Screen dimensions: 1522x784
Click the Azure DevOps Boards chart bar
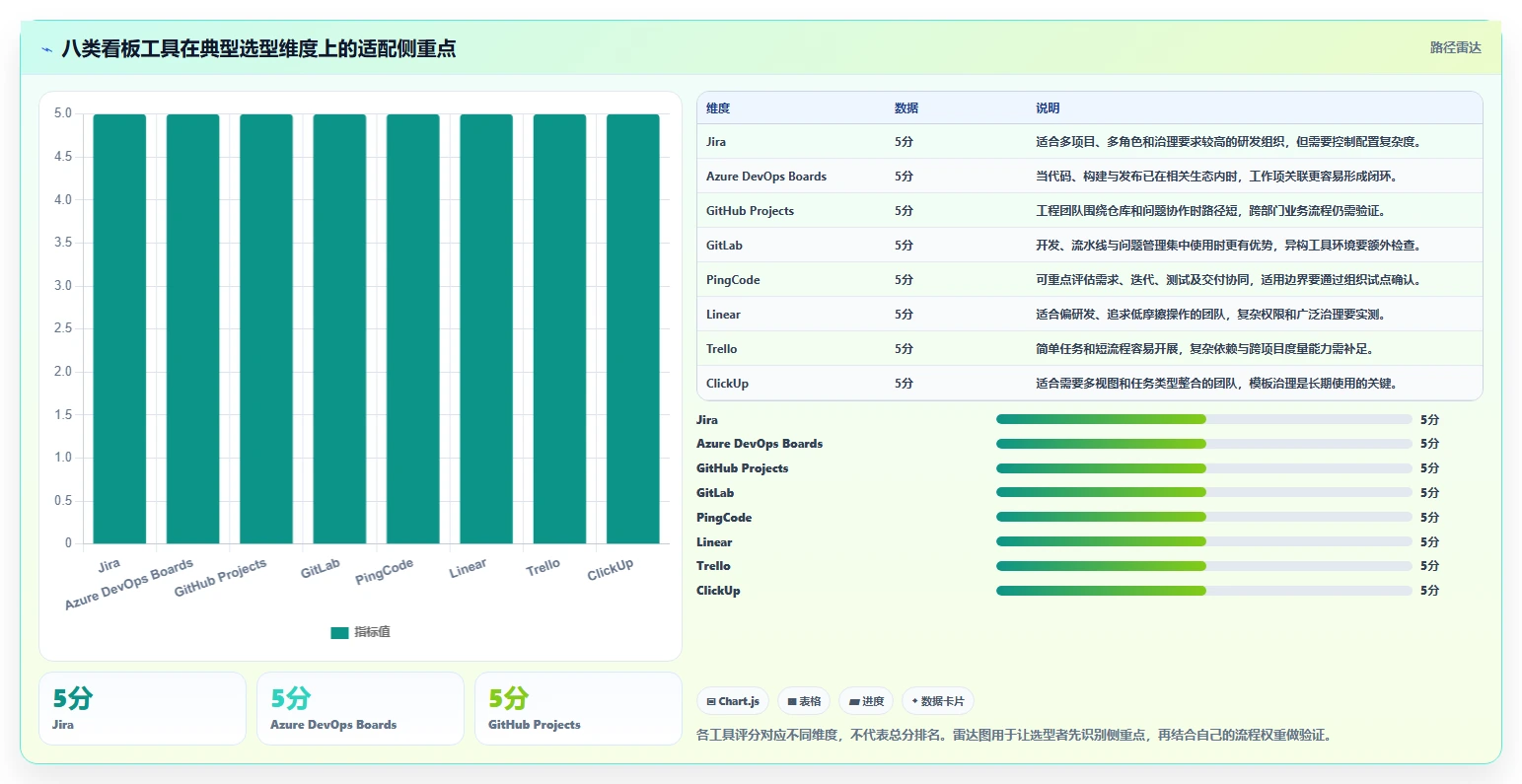click(x=193, y=328)
